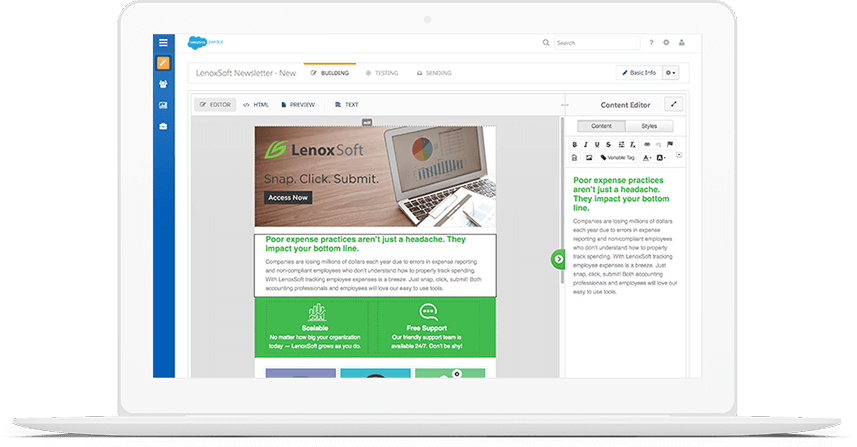Viewport: 857px width, 447px height.
Task: Select the Editor view tab
Action: 215,104
